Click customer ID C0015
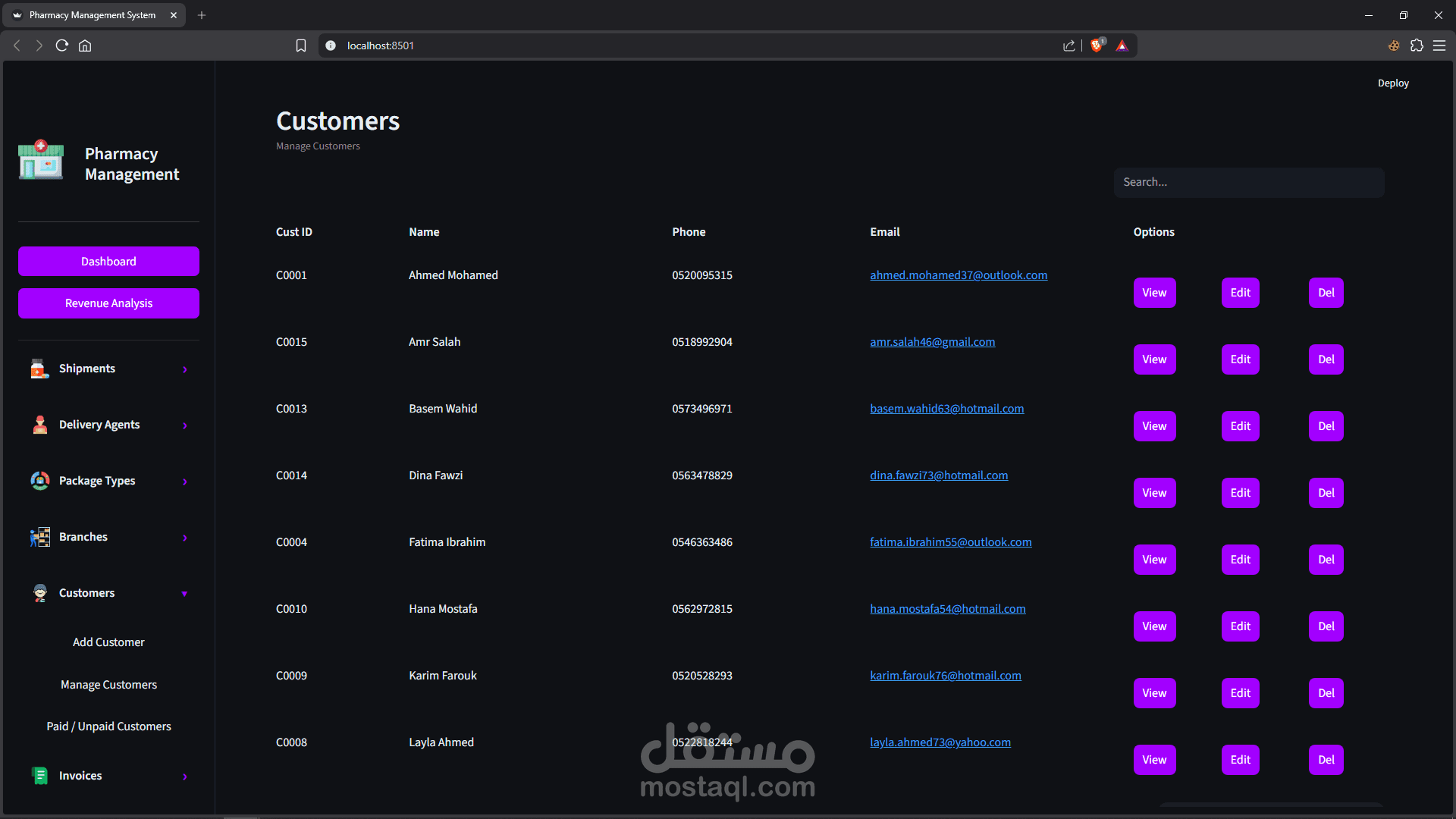The height and width of the screenshot is (819, 1456). [x=291, y=342]
